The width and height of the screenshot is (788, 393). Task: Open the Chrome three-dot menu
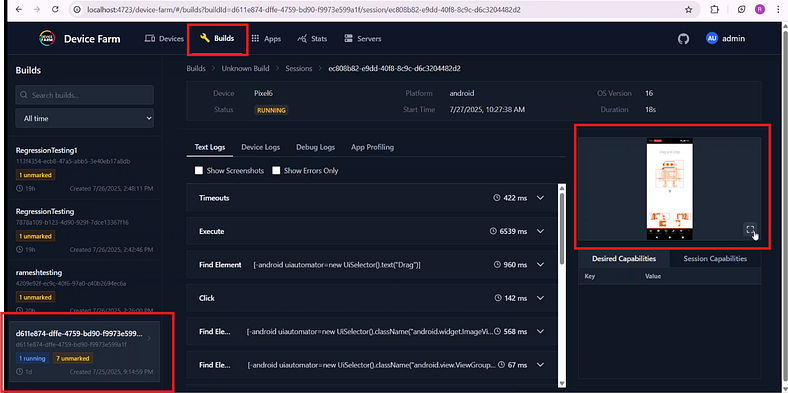[778, 10]
